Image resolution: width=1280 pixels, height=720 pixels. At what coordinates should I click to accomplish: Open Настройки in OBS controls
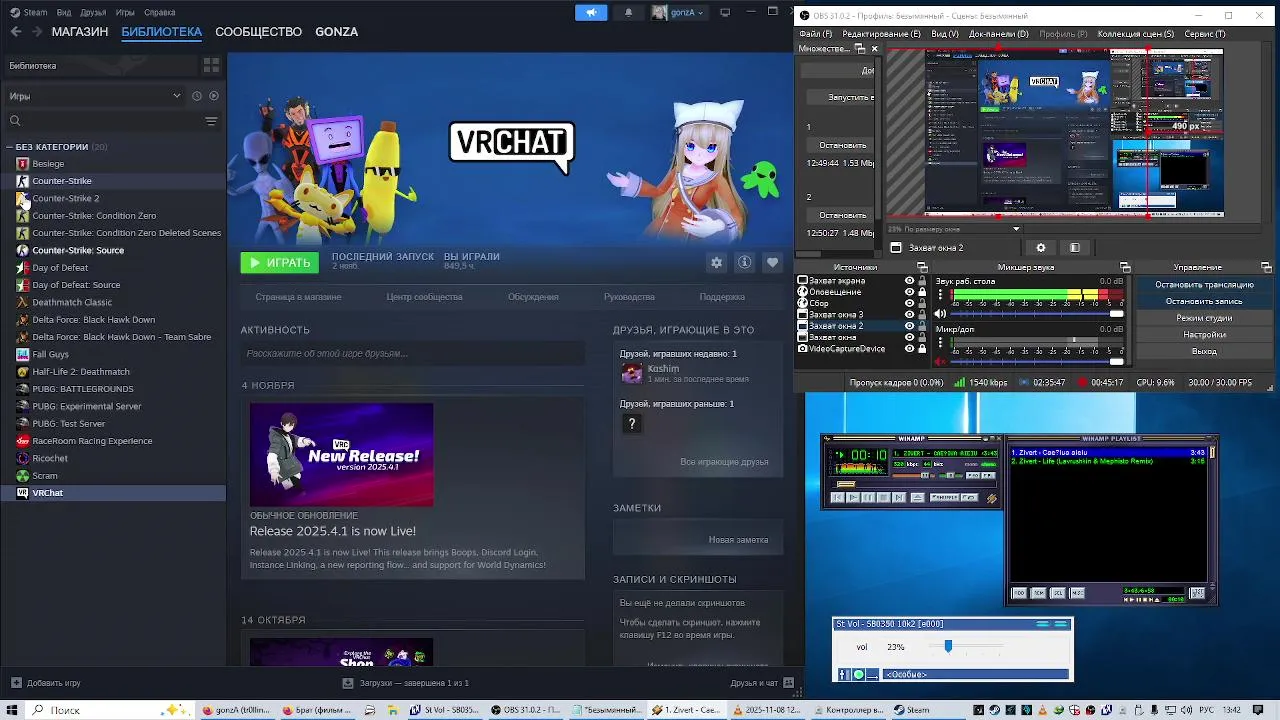pyautogui.click(x=1204, y=335)
